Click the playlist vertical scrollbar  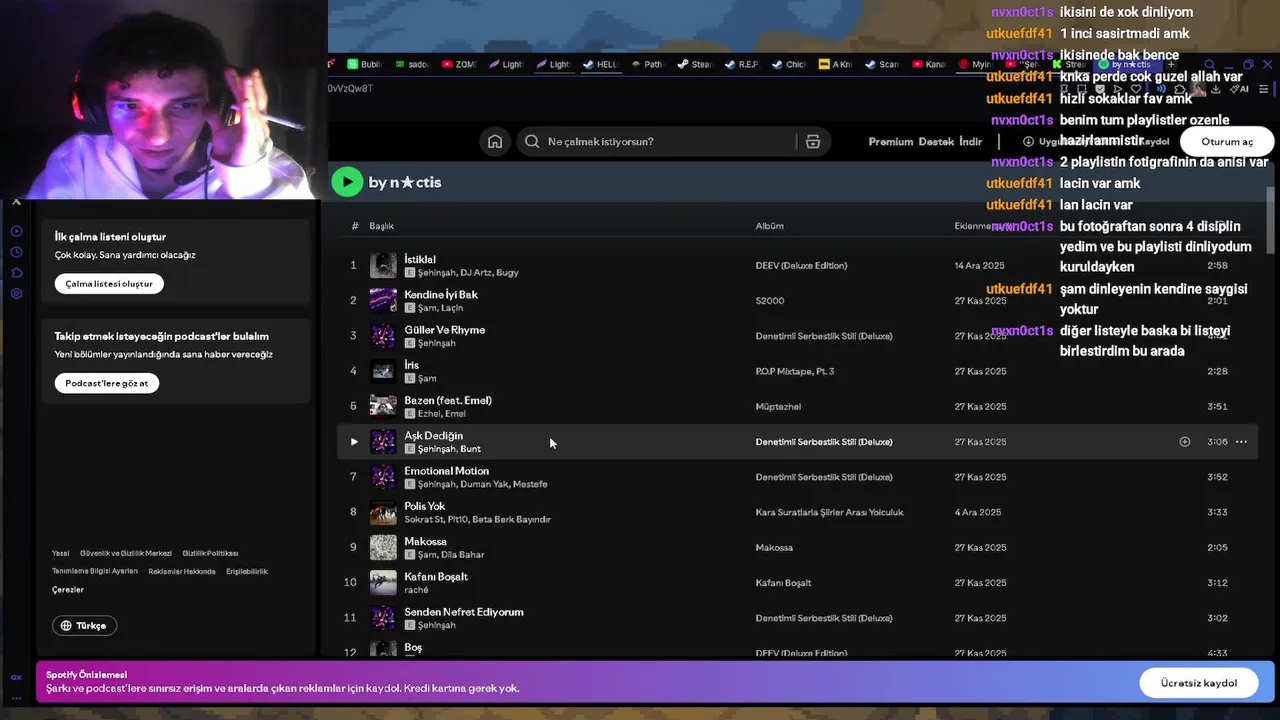click(x=1270, y=222)
